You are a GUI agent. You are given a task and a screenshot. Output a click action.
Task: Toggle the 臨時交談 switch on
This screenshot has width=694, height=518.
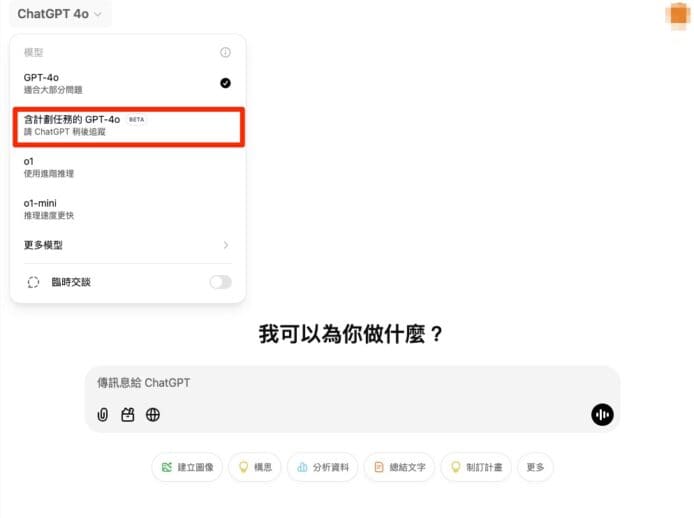[220, 282]
